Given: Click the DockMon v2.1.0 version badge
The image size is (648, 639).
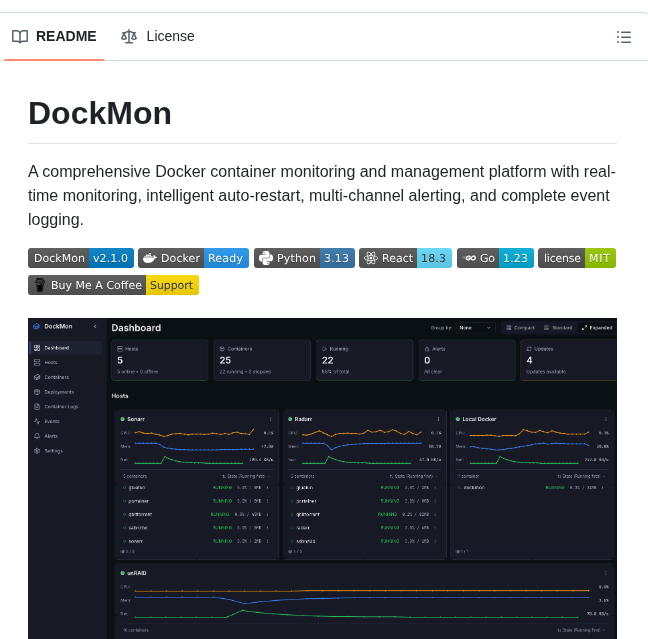Looking at the screenshot, I should 81,258.
